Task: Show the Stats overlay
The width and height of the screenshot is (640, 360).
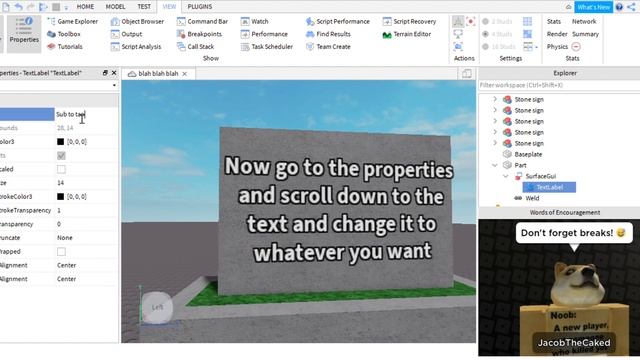Action: (554, 22)
